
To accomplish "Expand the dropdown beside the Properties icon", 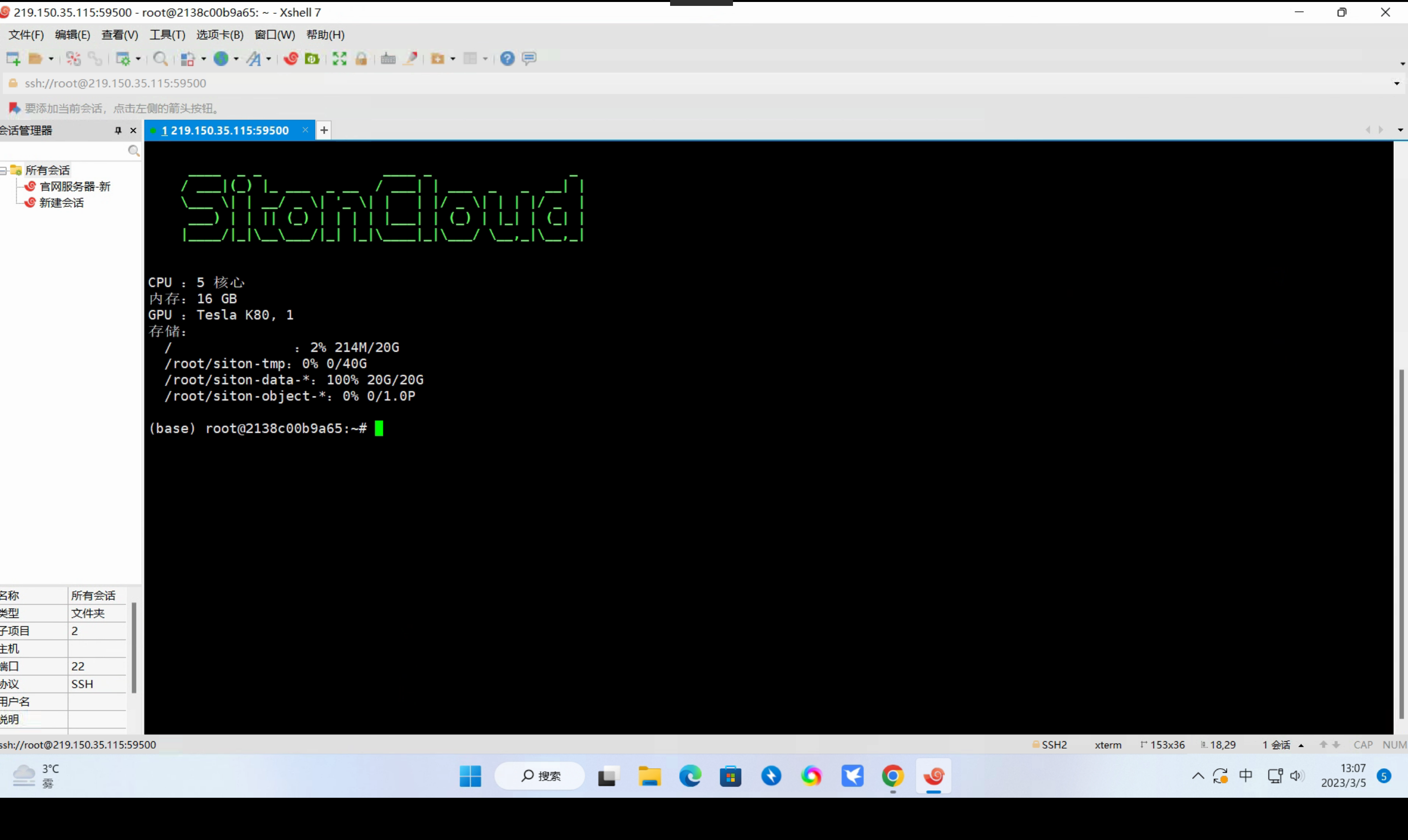I will [x=138, y=59].
